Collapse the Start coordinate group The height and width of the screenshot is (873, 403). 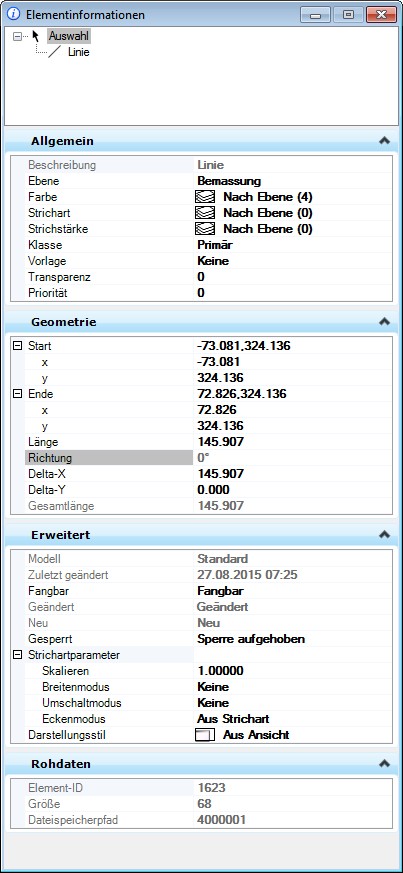(x=17, y=346)
